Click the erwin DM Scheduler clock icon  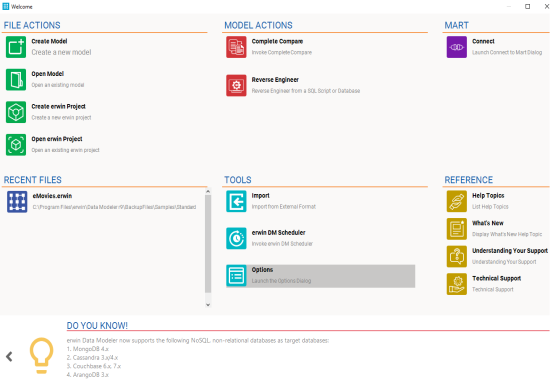click(x=236, y=238)
